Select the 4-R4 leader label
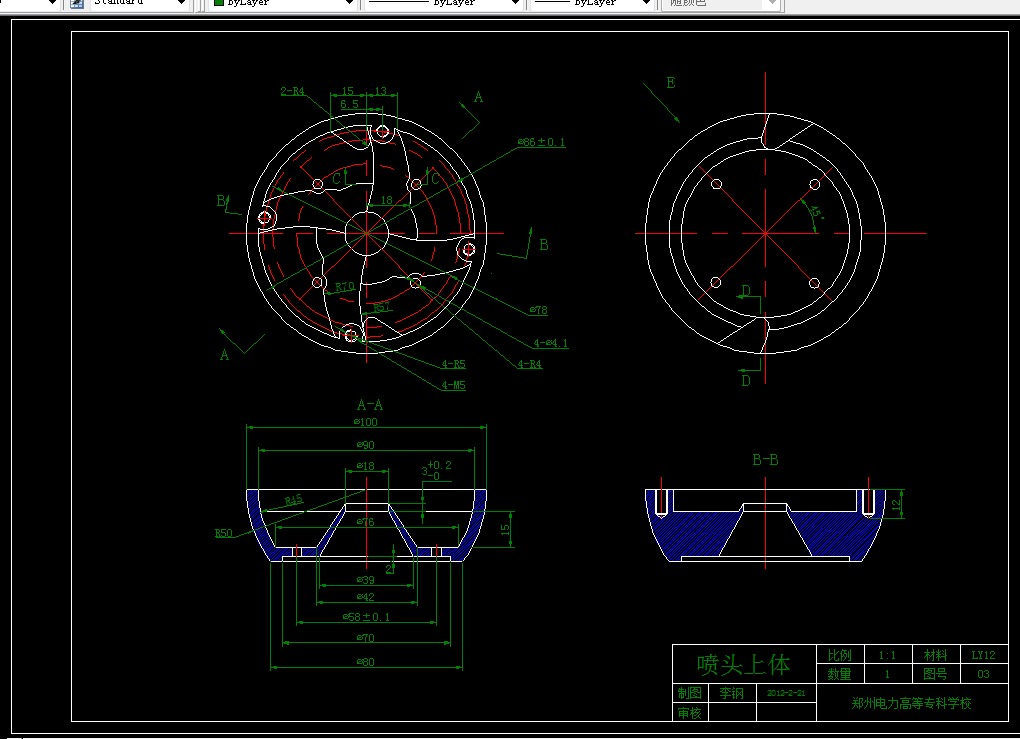Viewport: 1020px width, 739px height. coord(530,364)
